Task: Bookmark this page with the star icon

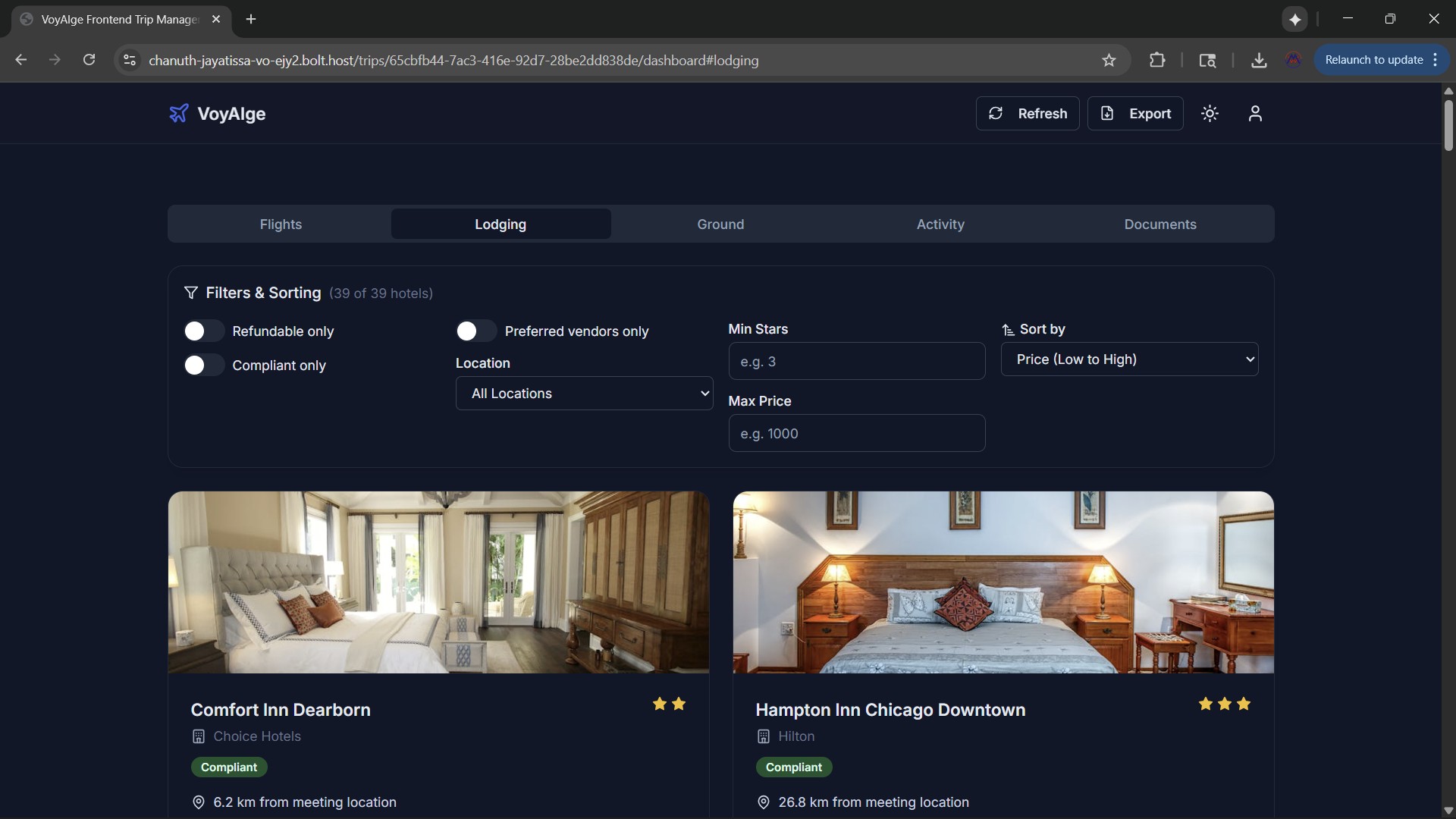Action: pos(1109,61)
